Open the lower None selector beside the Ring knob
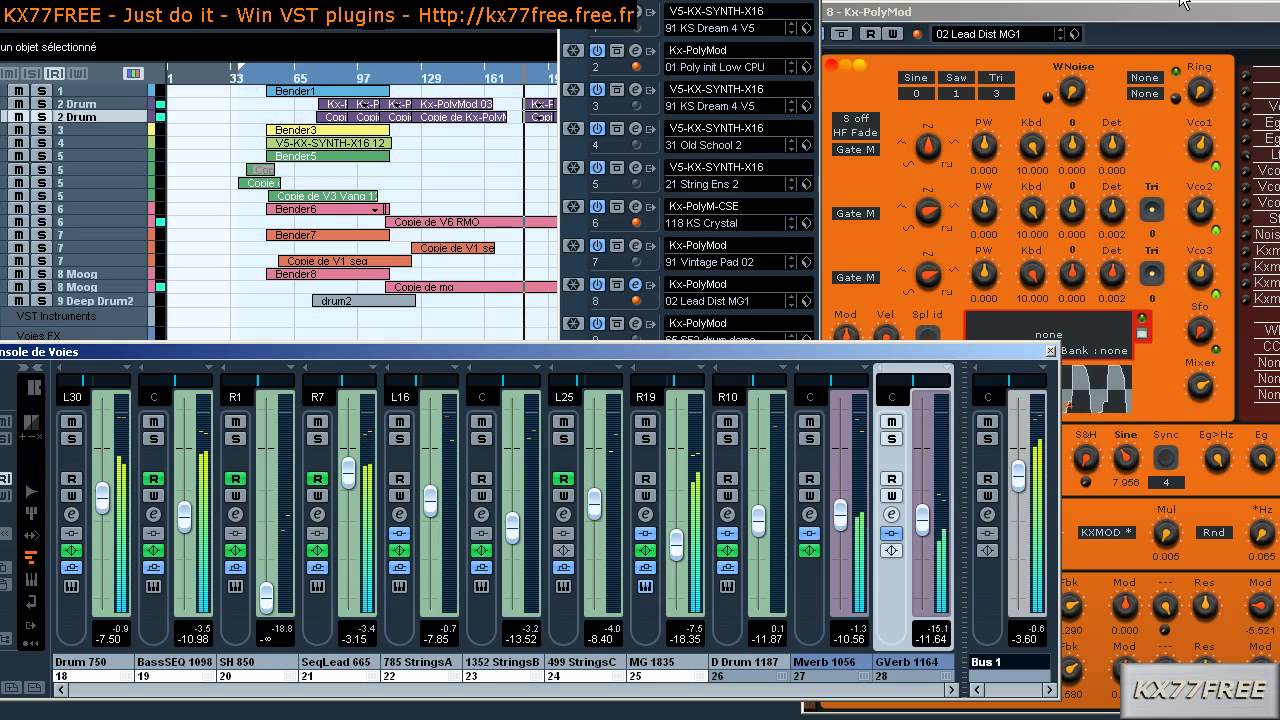1280x720 pixels. coord(1144,94)
